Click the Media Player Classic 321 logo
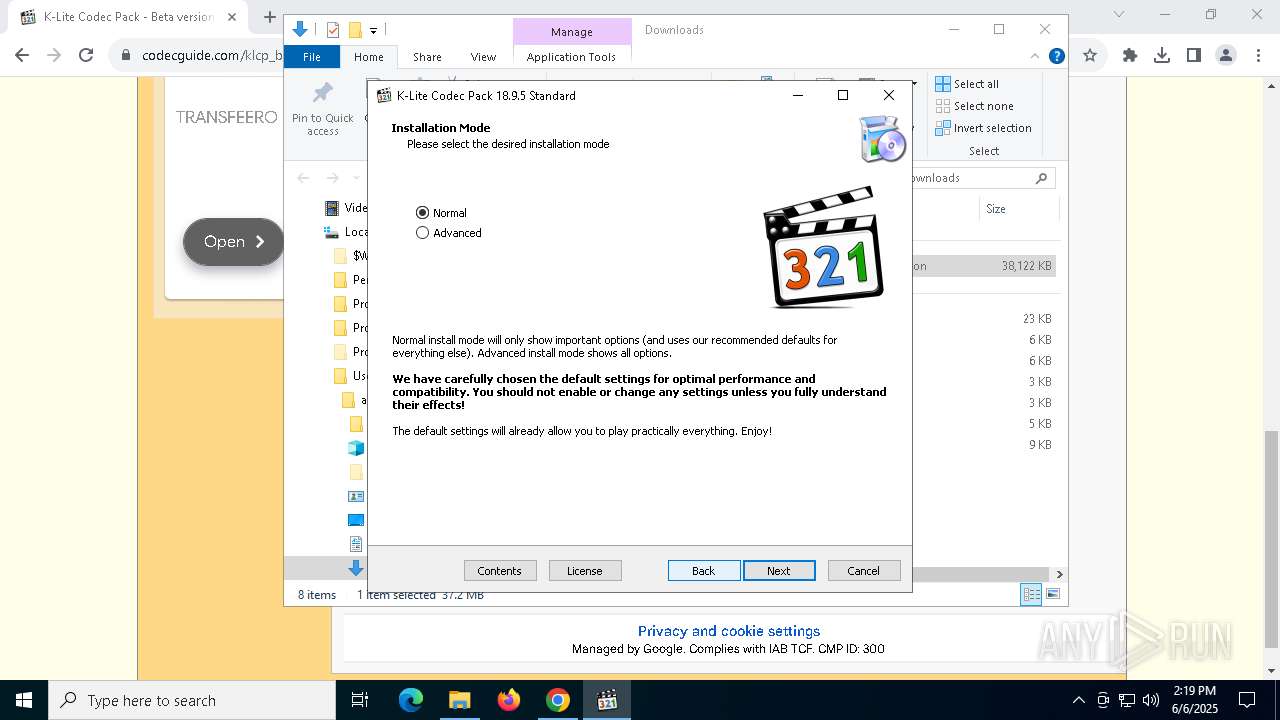The height and width of the screenshot is (720, 1280). pos(824,247)
